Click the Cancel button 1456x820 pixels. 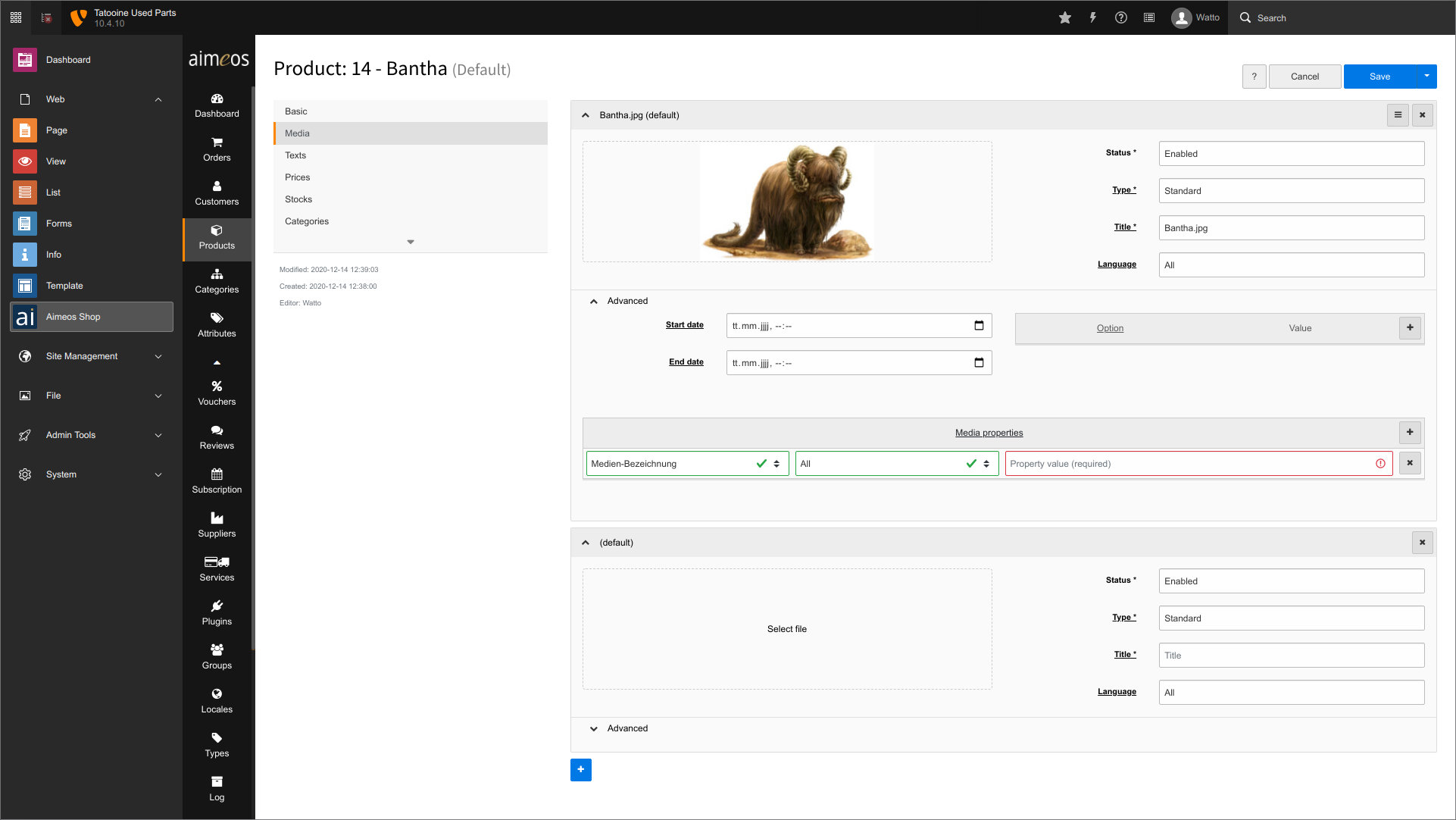[1304, 77]
